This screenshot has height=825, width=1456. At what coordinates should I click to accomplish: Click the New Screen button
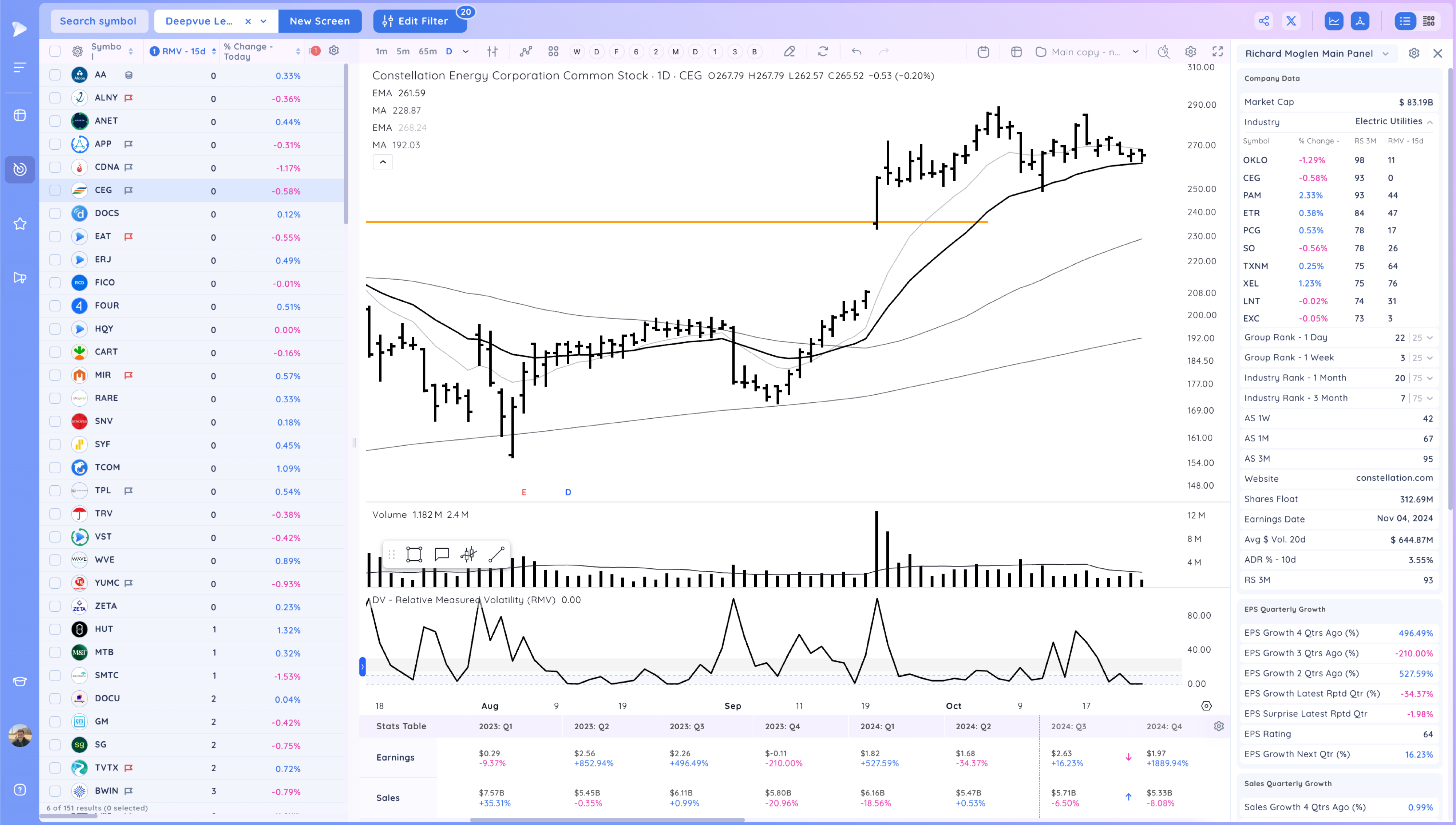click(x=319, y=21)
